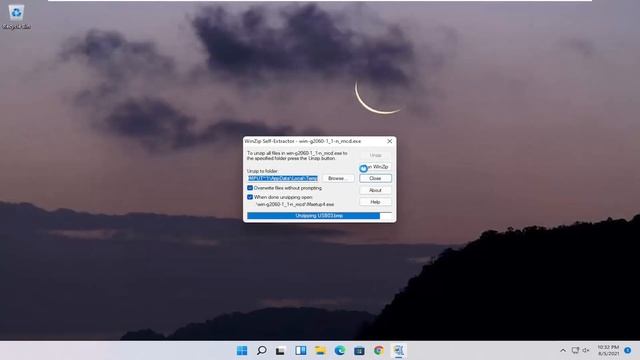The height and width of the screenshot is (360, 640).
Task: Select the WinZip Self-Extractor taskbar icon
Action: (x=398, y=351)
